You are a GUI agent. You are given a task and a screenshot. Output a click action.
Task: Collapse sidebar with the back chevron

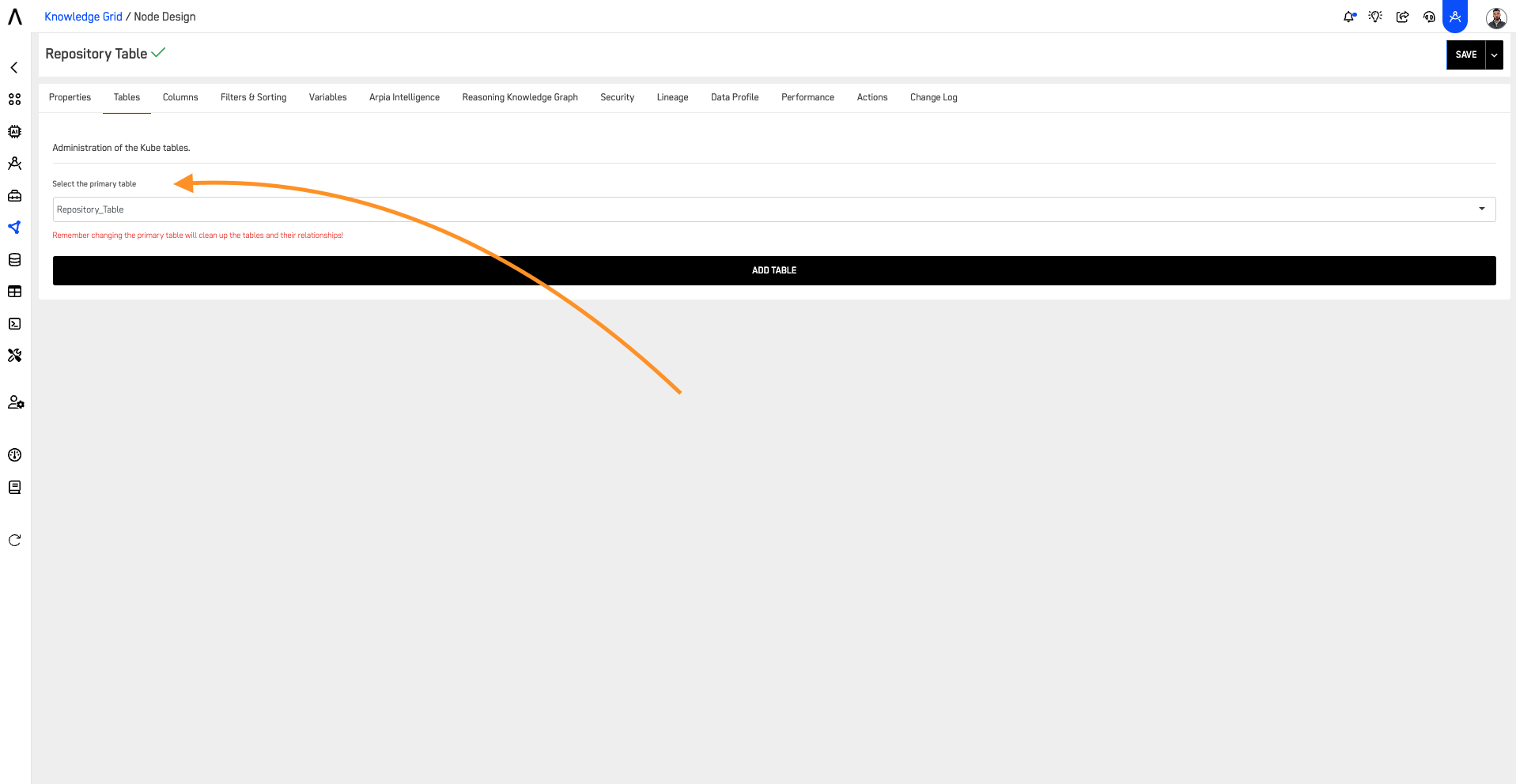[x=14, y=68]
